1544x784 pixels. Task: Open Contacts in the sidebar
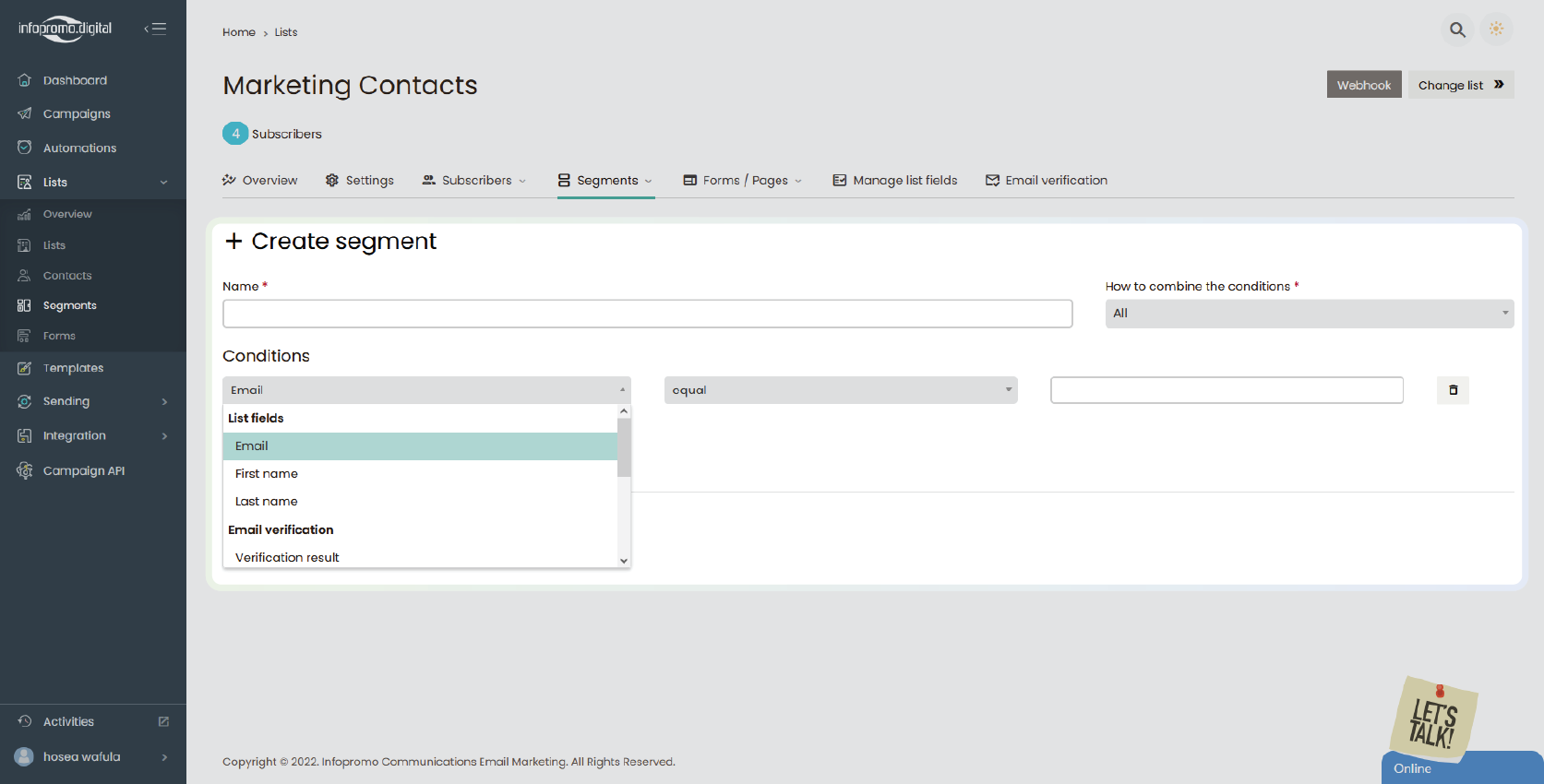[x=67, y=276]
